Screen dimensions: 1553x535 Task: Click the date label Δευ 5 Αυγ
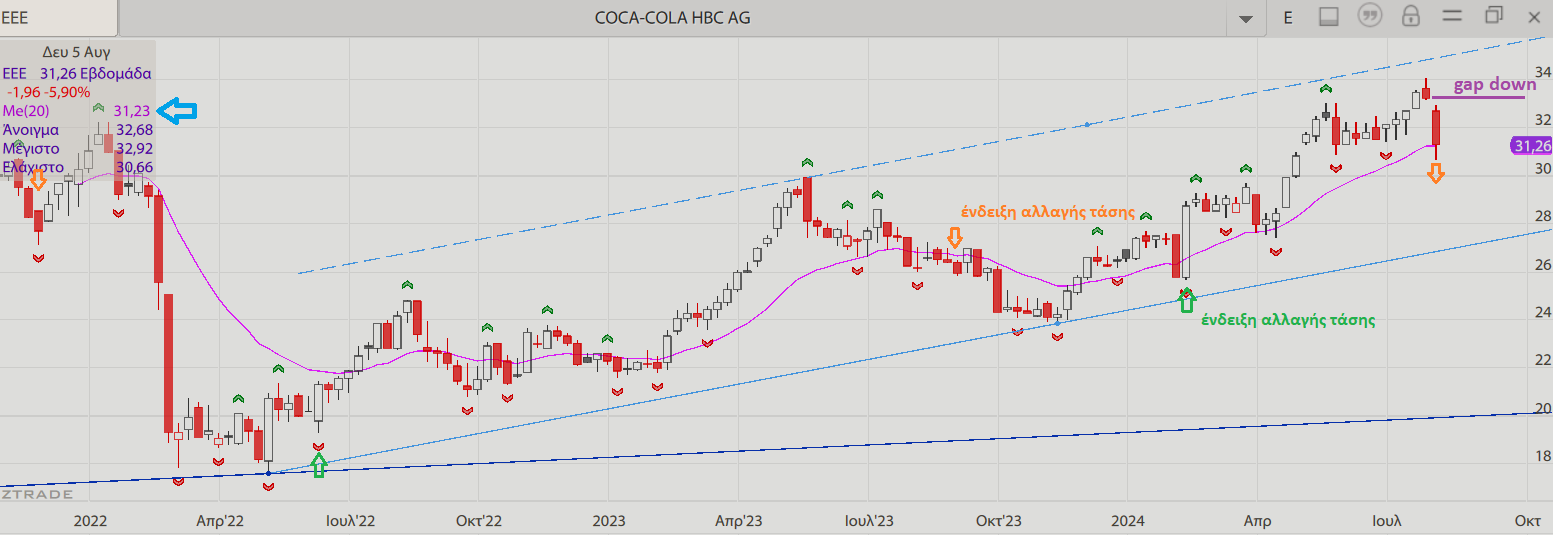(x=76, y=51)
